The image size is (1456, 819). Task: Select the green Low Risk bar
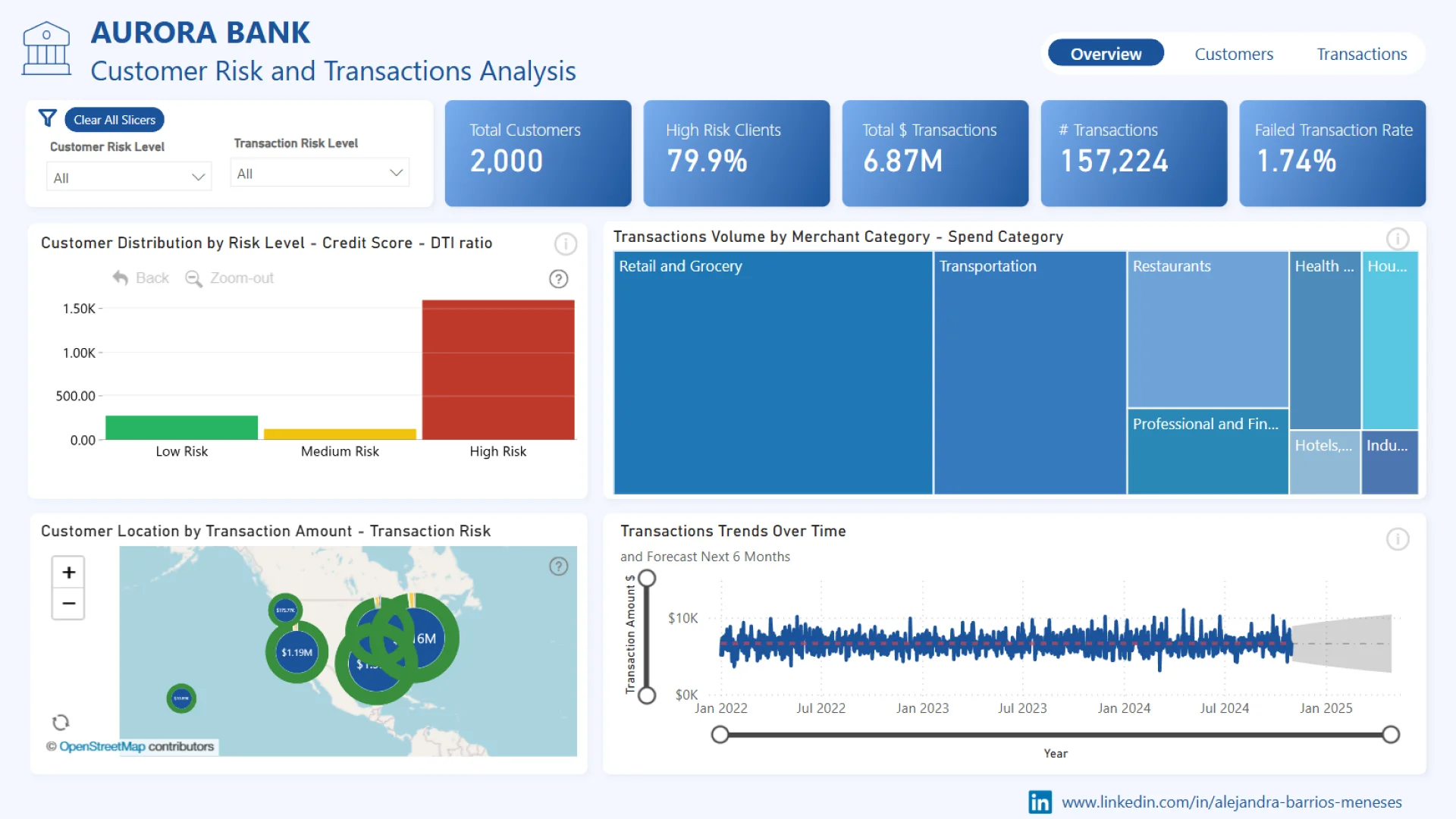click(181, 428)
